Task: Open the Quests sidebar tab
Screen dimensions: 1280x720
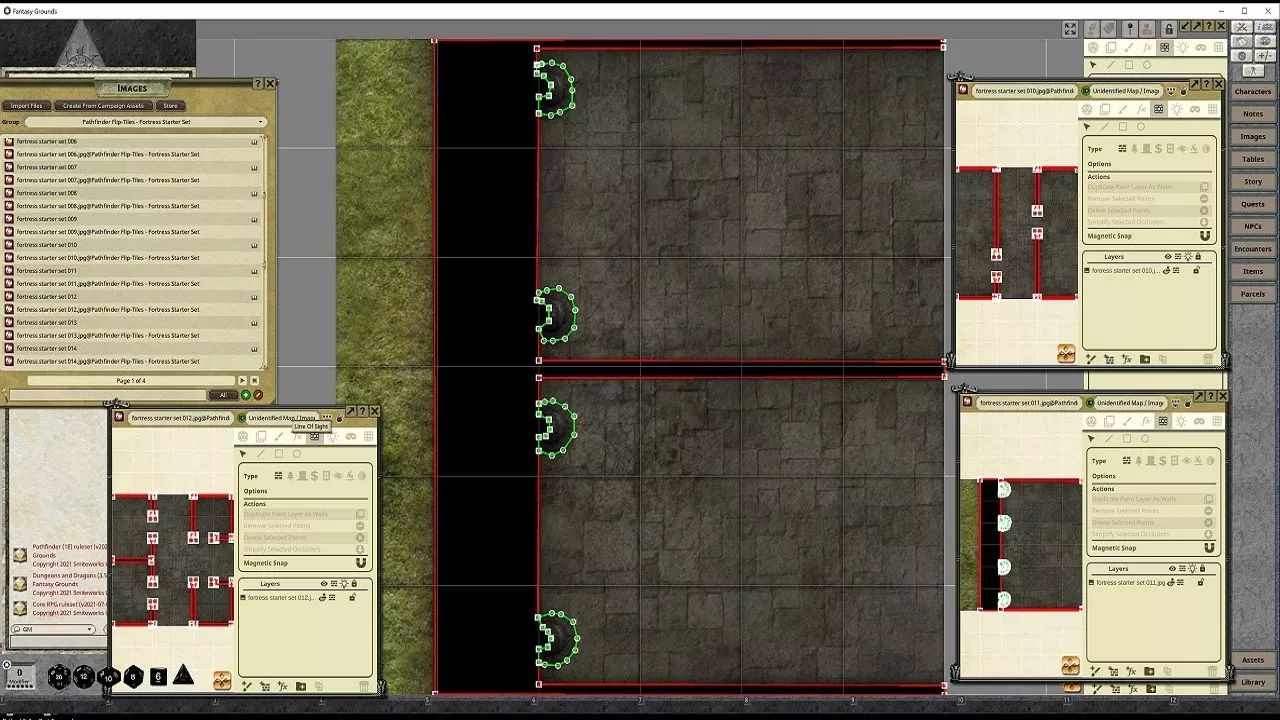Action: click(x=1252, y=204)
